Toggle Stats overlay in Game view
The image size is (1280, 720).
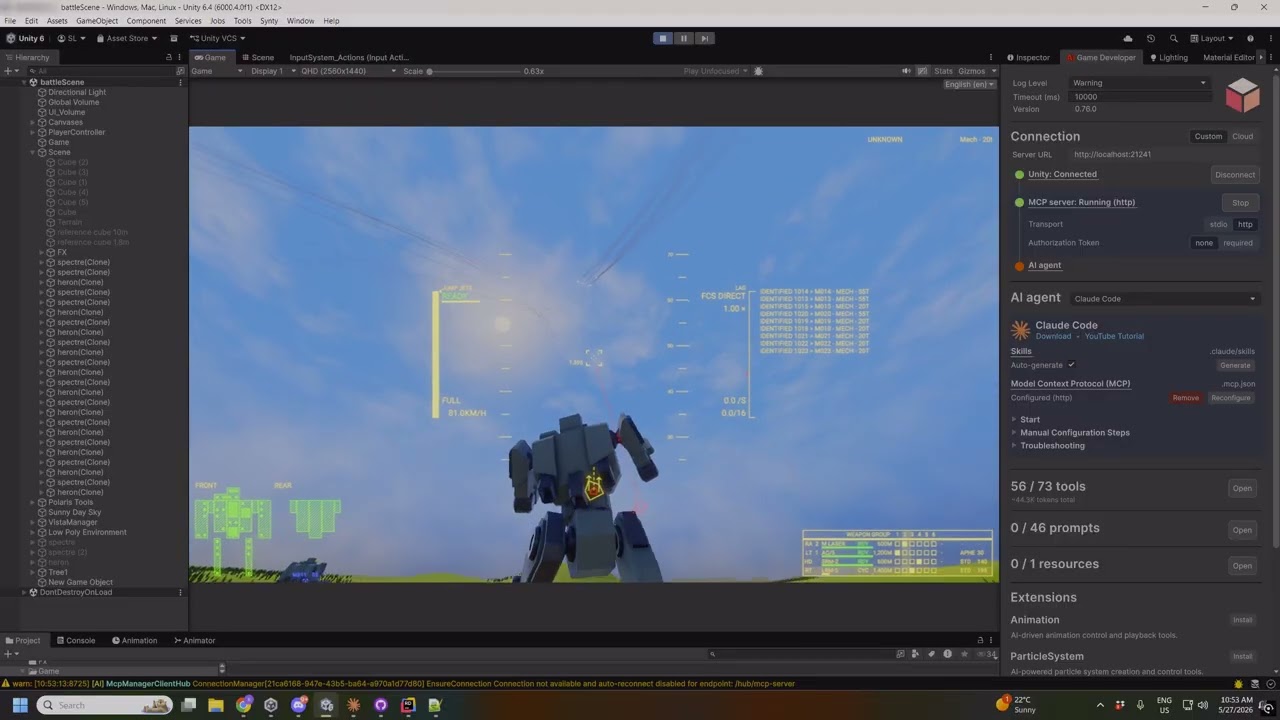click(943, 71)
